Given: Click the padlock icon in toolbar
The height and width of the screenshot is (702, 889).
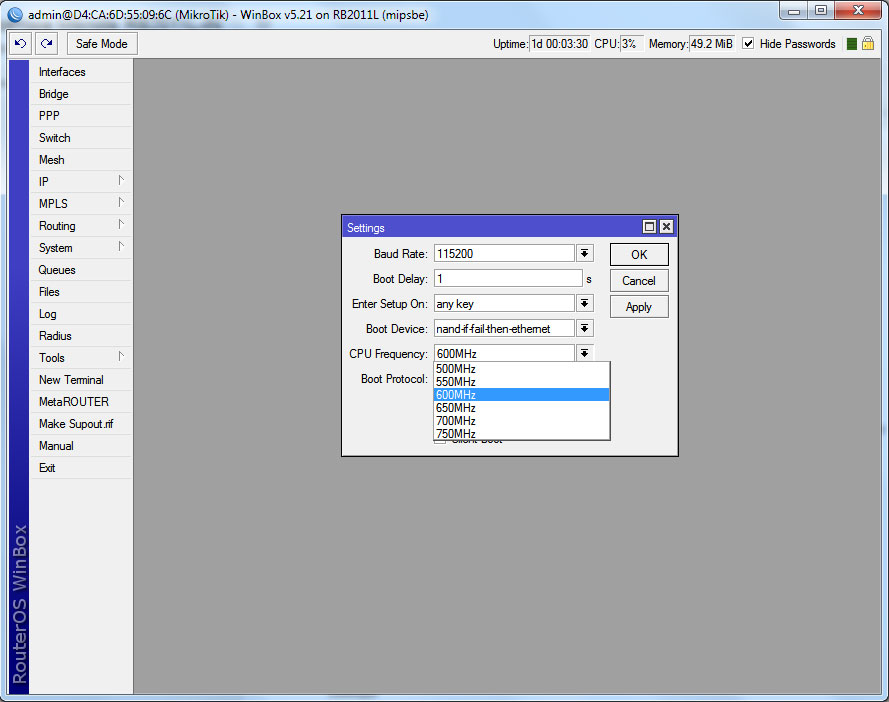Looking at the screenshot, I should tap(868, 44).
